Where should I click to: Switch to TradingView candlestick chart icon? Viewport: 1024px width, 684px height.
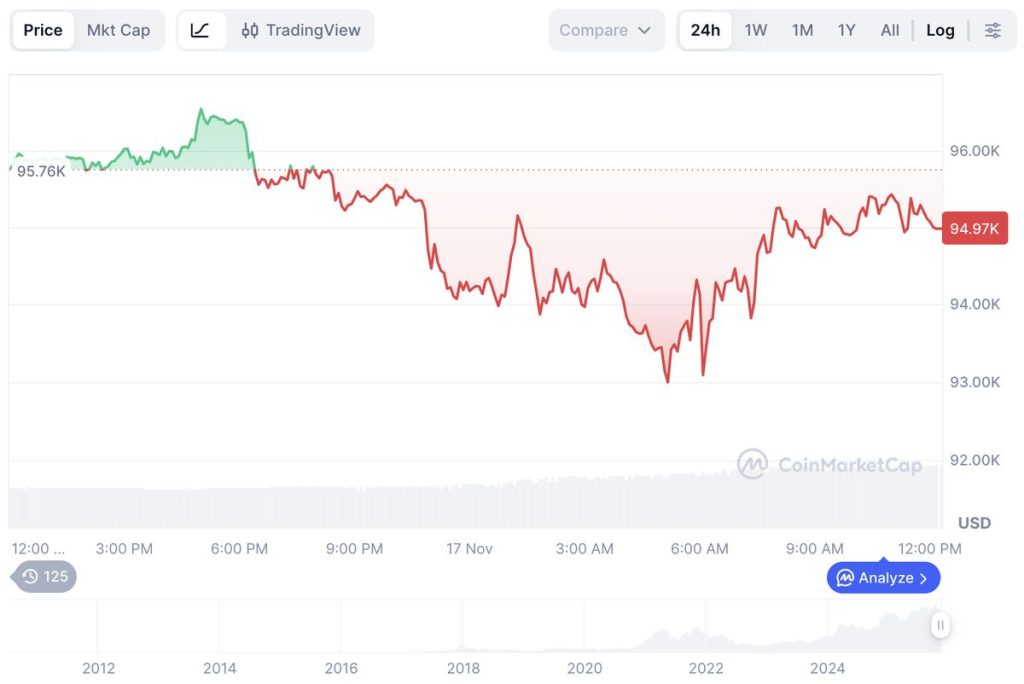tap(250, 30)
